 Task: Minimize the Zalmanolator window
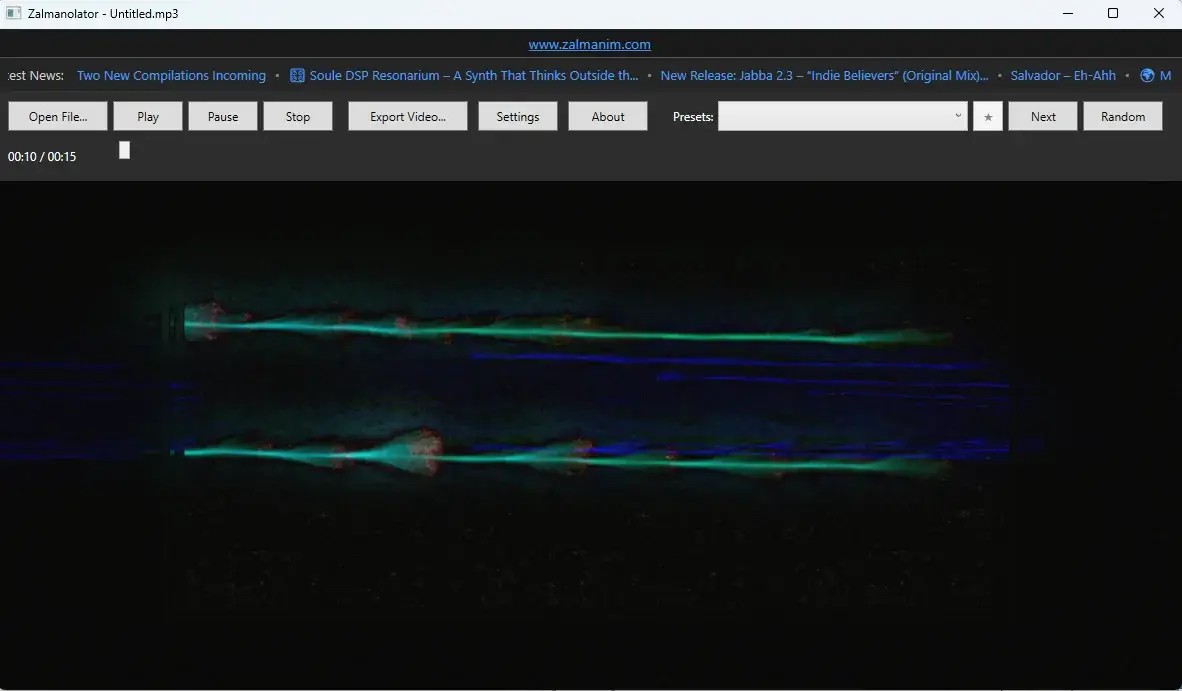1067,14
